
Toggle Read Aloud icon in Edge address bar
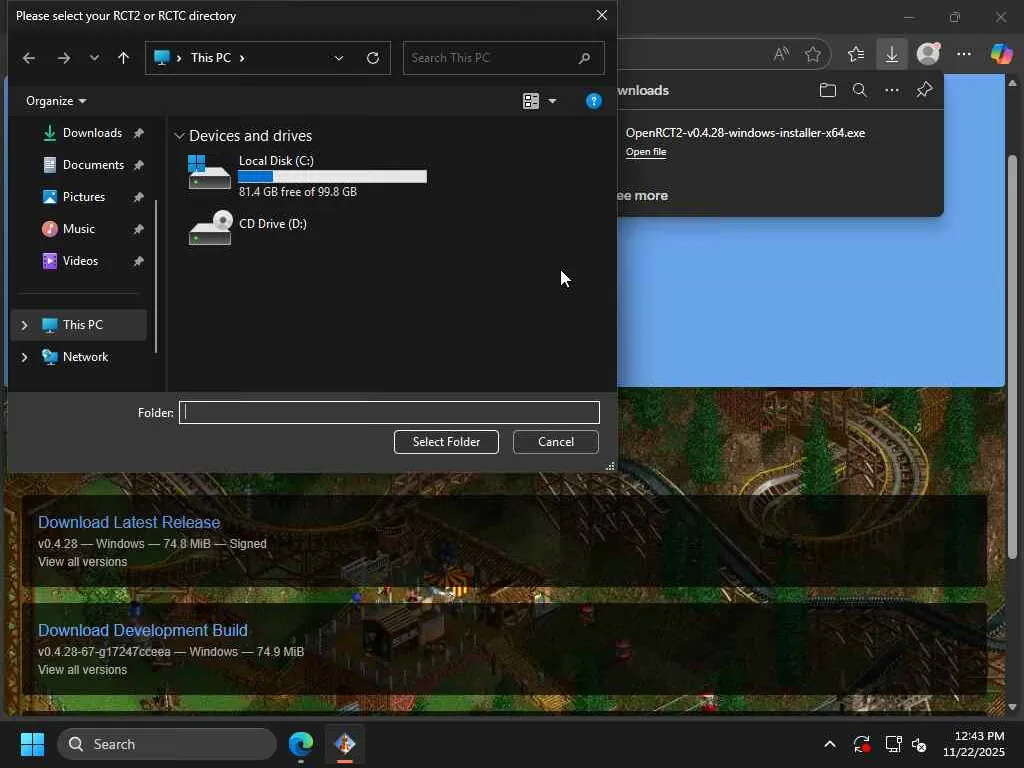pos(781,54)
